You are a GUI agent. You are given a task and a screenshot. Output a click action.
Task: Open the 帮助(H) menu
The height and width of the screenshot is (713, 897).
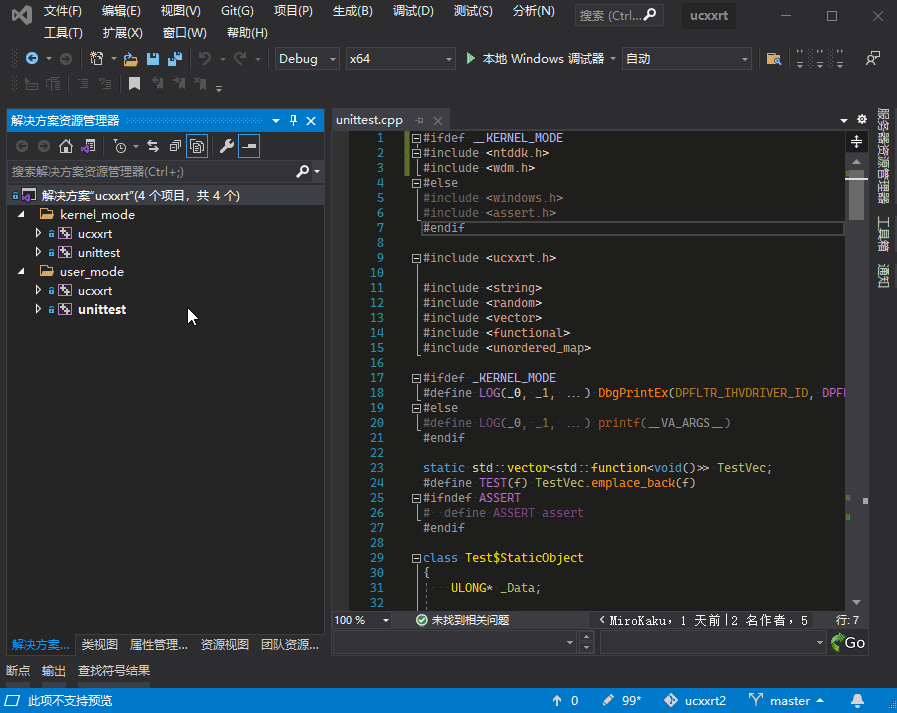pyautogui.click(x=247, y=33)
